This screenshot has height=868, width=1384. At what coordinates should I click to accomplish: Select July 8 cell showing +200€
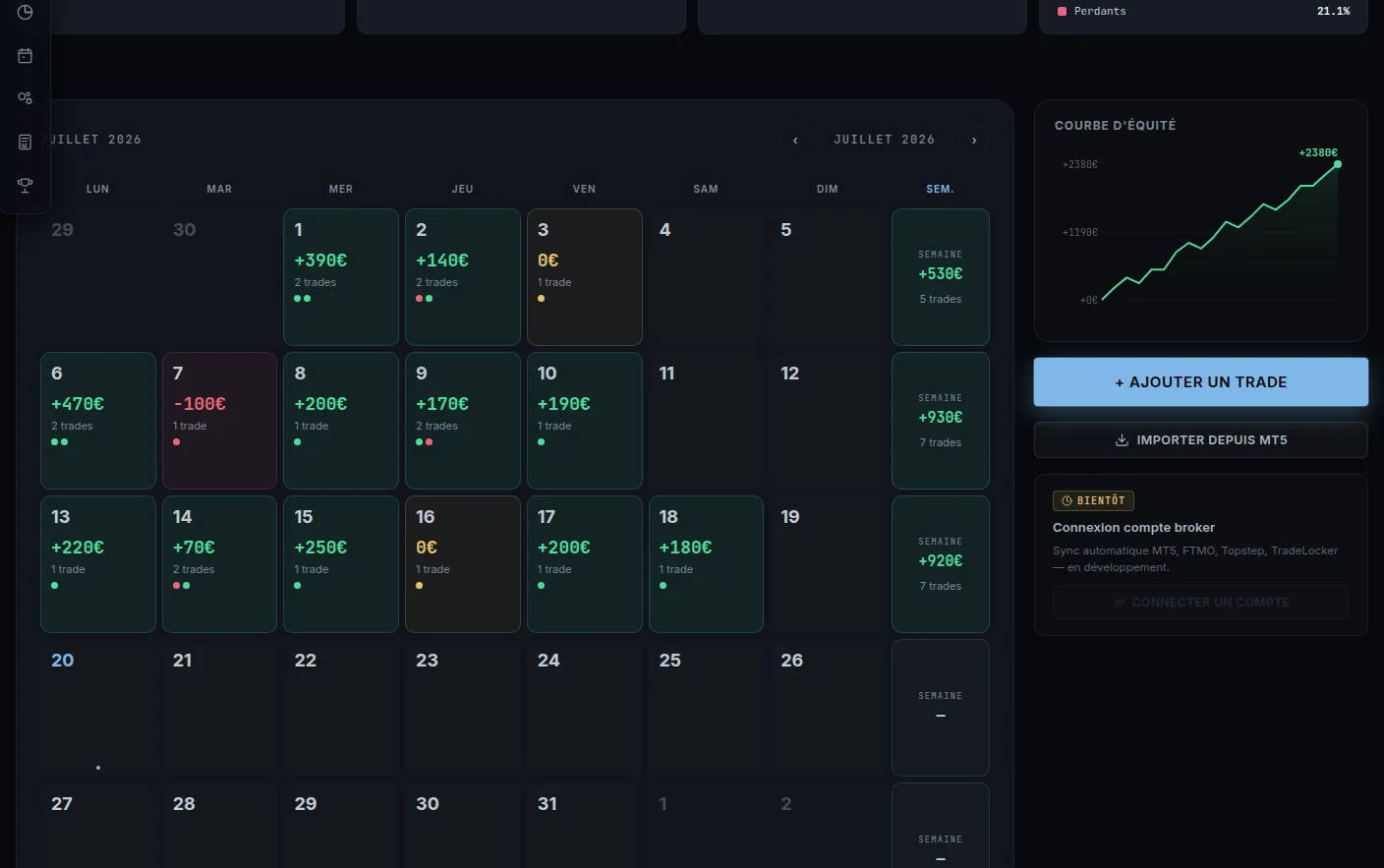pyautogui.click(x=341, y=421)
